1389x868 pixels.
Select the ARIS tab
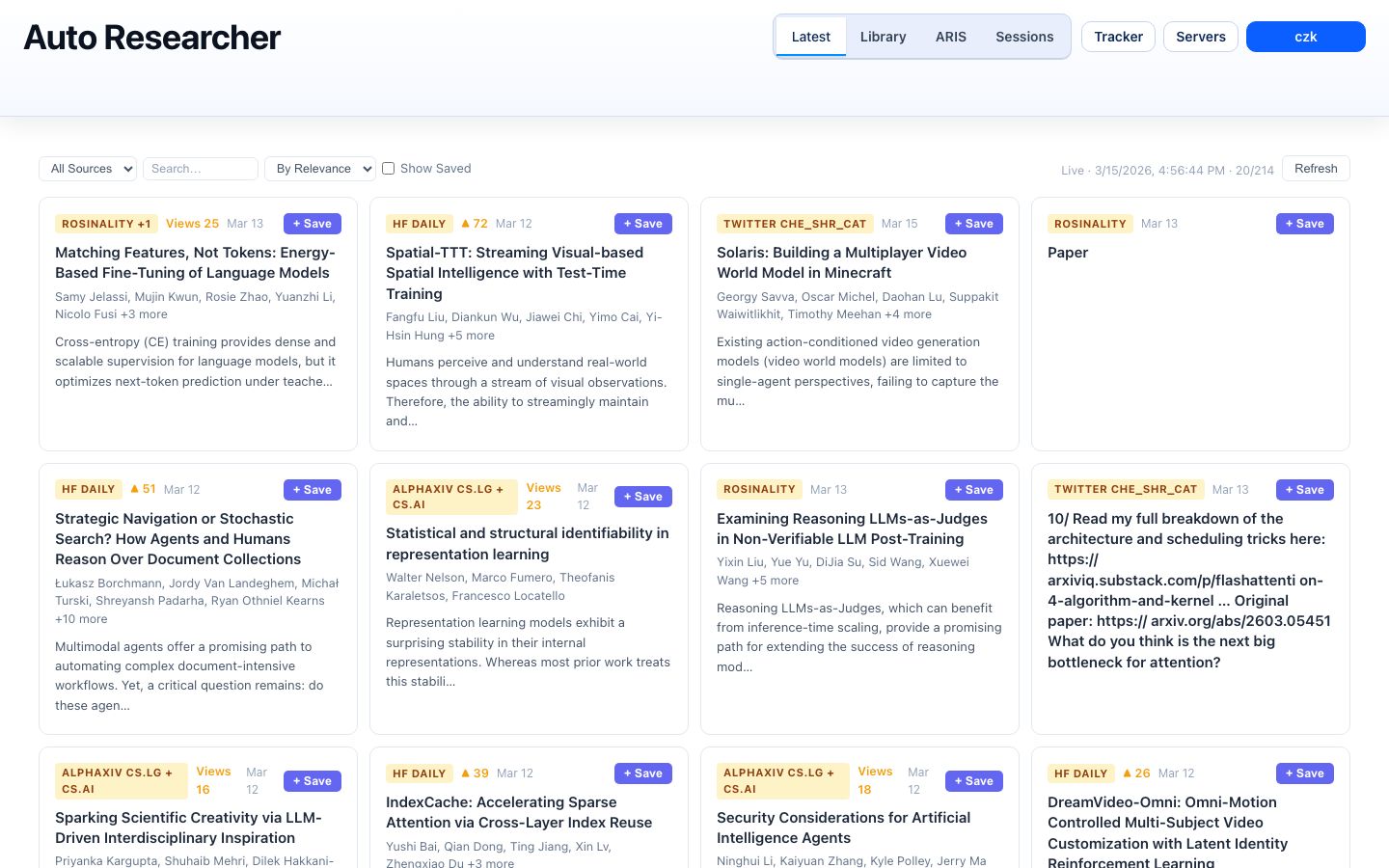[x=951, y=37]
